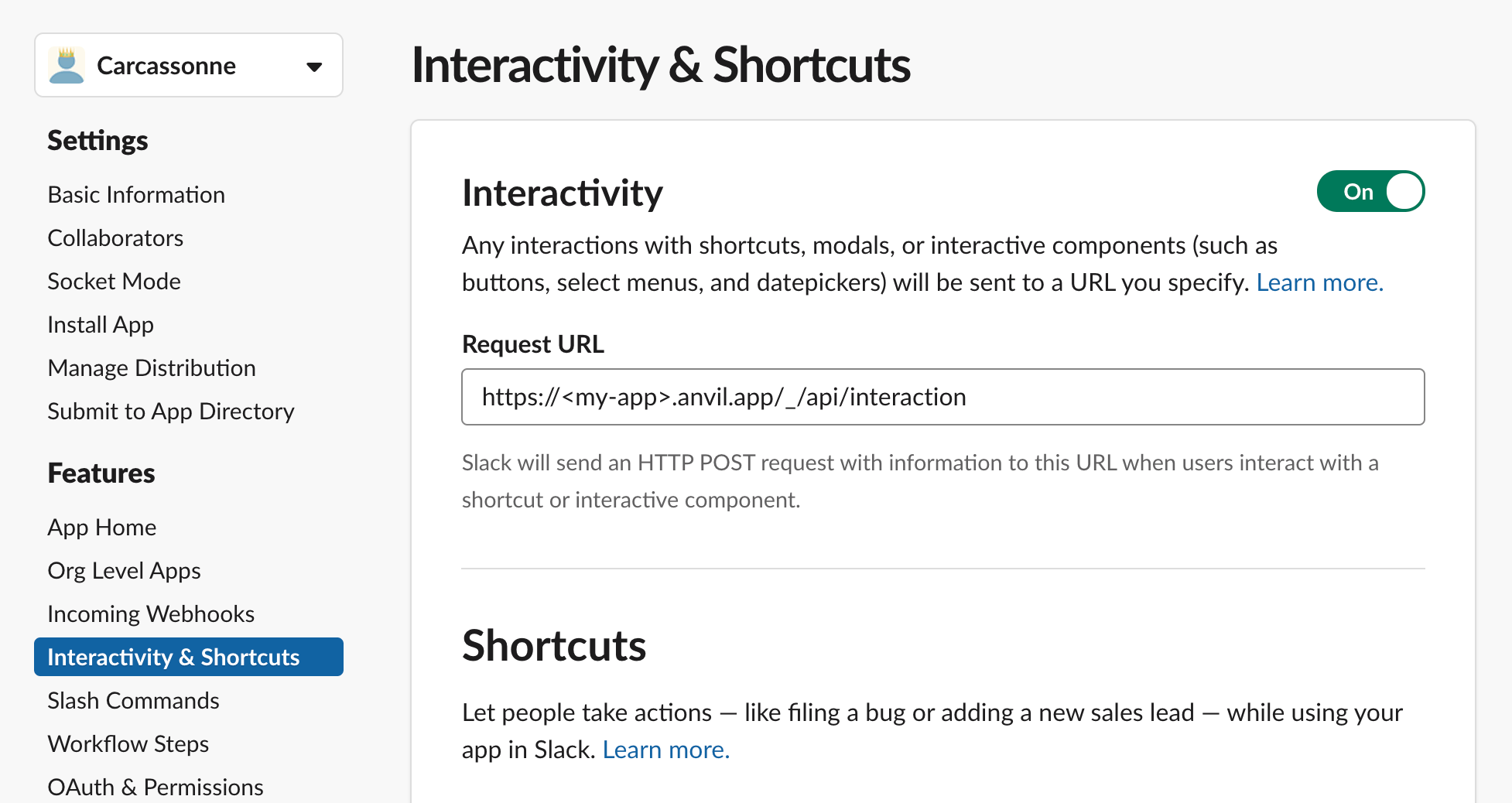This screenshot has width=1512, height=803.
Task: Open the Interactivity Learn more link
Action: [x=1319, y=282]
